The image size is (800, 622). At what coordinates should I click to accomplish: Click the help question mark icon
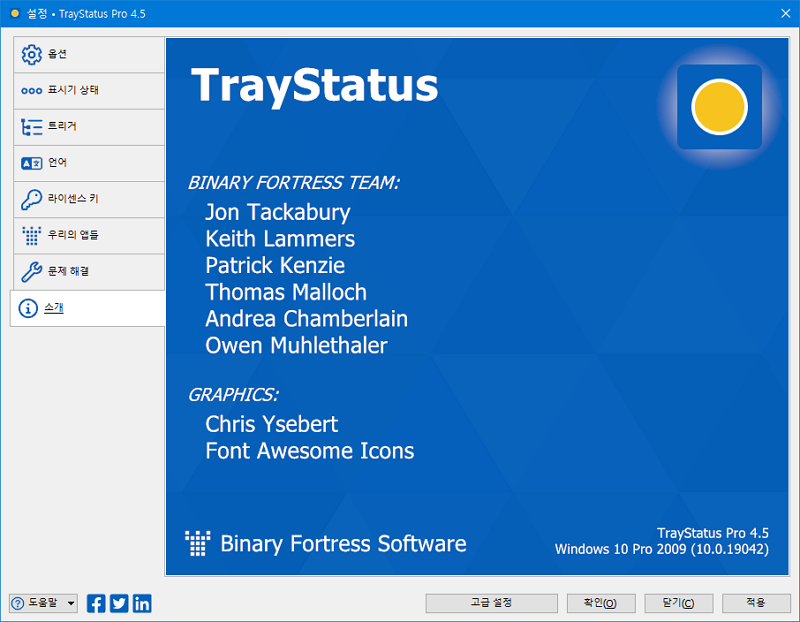pos(17,604)
